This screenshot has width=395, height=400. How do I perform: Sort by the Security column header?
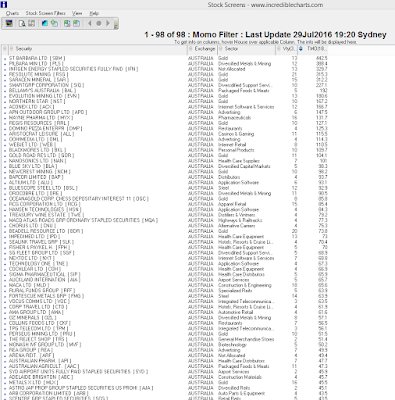[98, 49]
